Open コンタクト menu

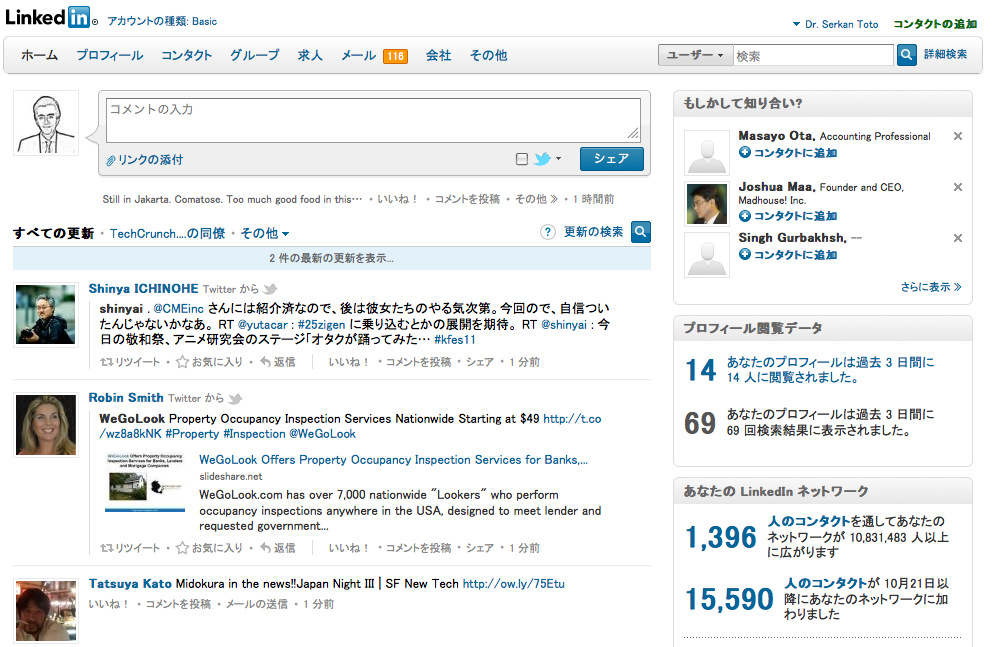pos(186,56)
